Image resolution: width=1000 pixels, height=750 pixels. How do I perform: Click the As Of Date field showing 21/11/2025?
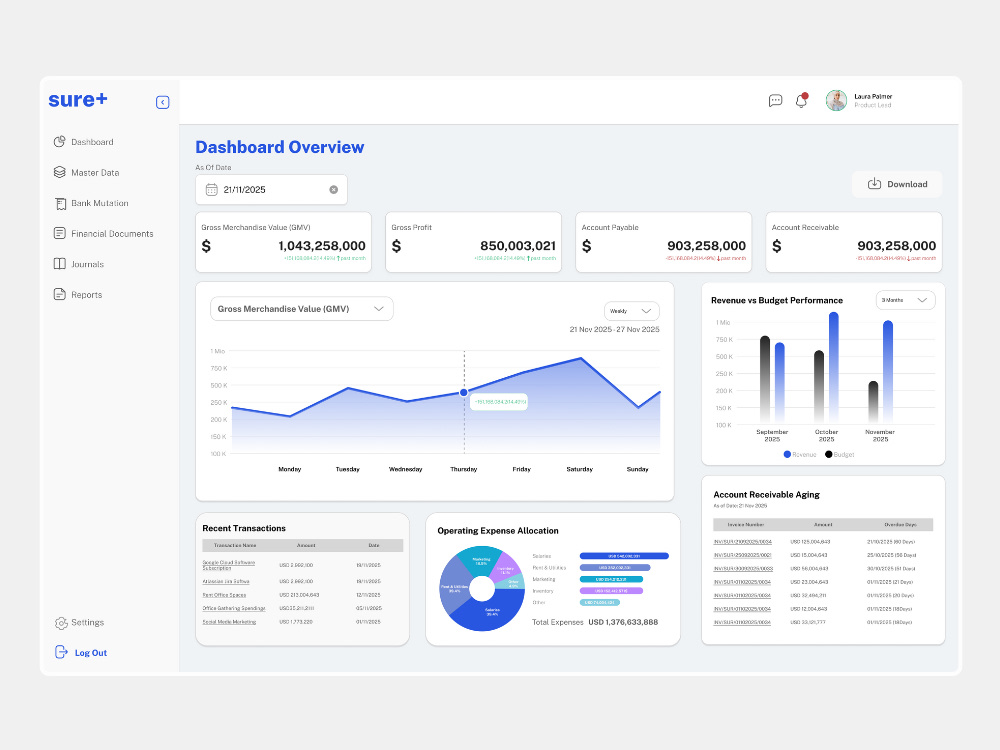coord(271,189)
